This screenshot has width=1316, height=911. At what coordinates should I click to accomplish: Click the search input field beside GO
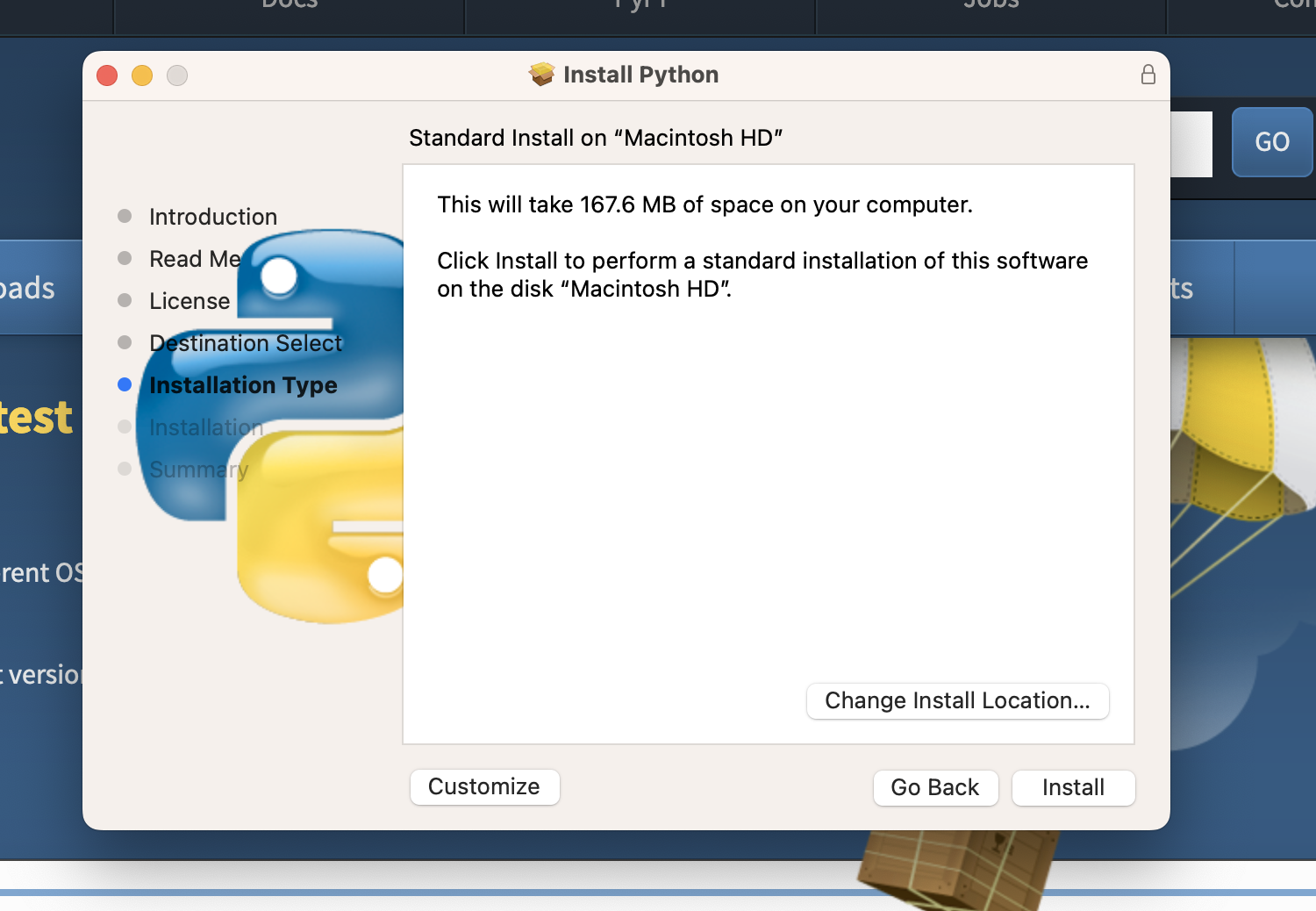pyautogui.click(x=1191, y=144)
